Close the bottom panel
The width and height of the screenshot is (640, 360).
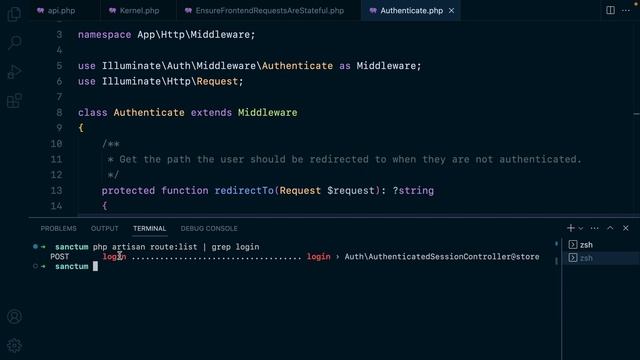pyautogui.click(x=626, y=228)
